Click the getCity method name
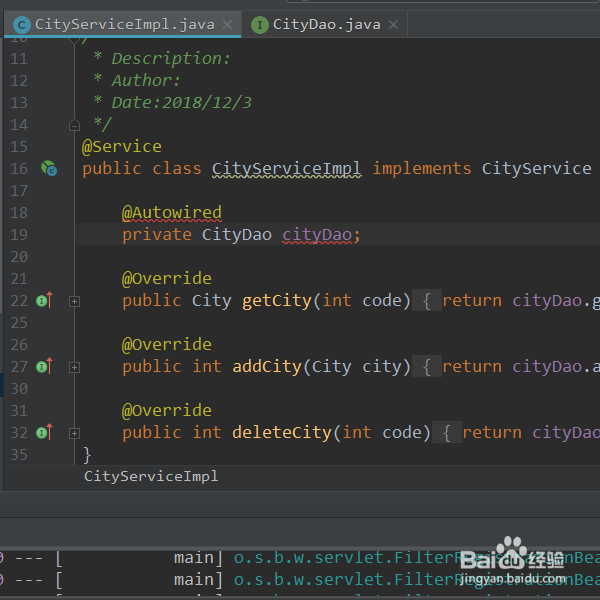600x600 pixels. [277, 301]
